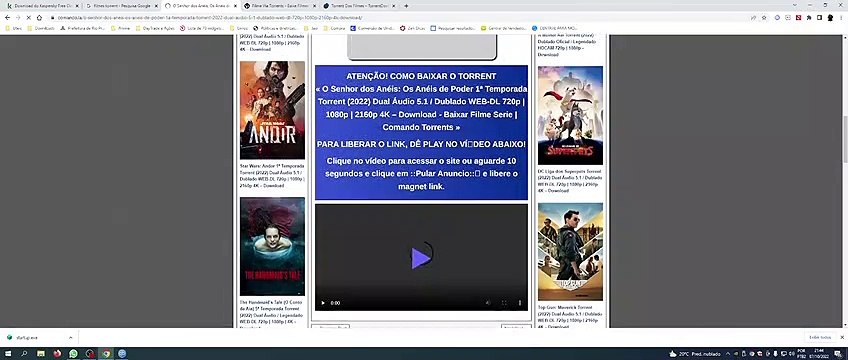Image resolution: width=848 pixels, height=360 pixels.
Task: Open the Chrome three-dot menu
Action: coord(841,17)
